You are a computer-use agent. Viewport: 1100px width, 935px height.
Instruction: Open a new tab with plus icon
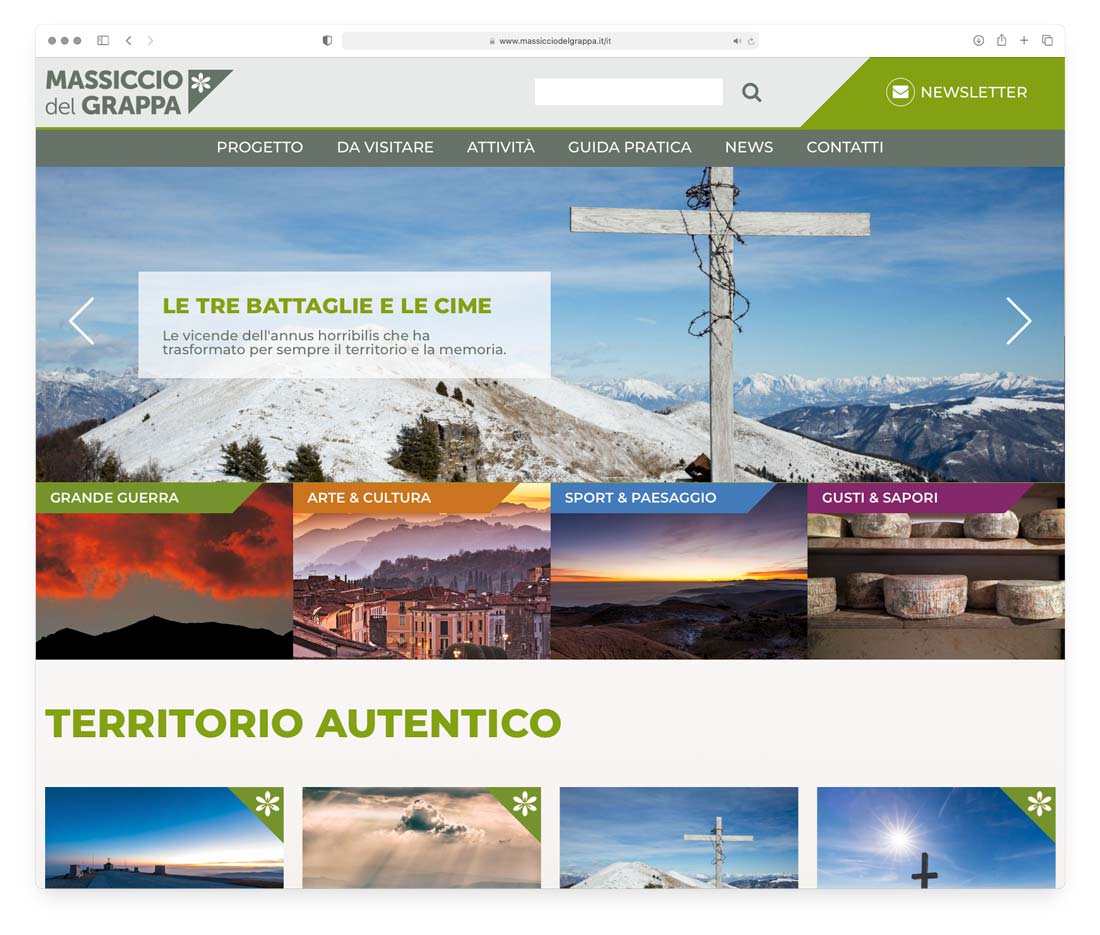1024,41
